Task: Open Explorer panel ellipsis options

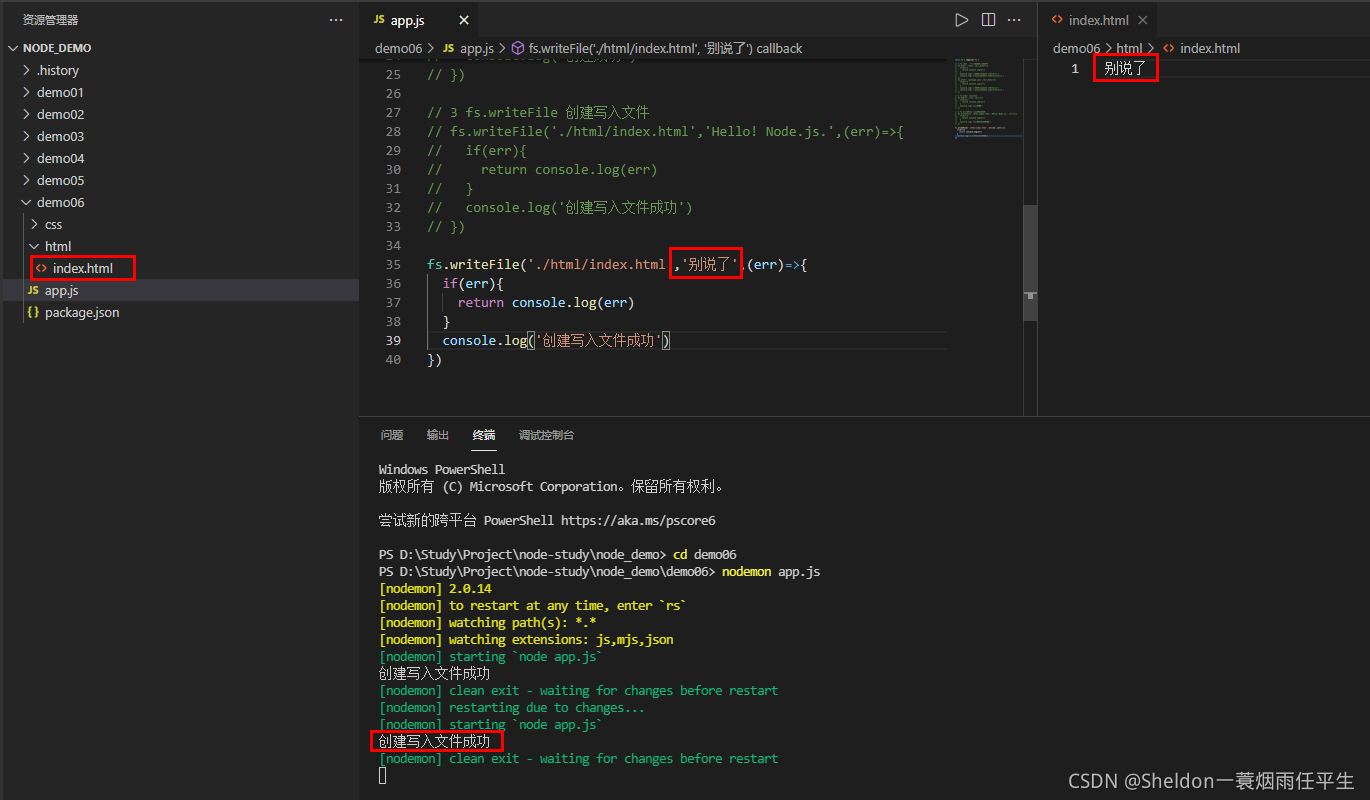Action: pyautogui.click(x=336, y=20)
